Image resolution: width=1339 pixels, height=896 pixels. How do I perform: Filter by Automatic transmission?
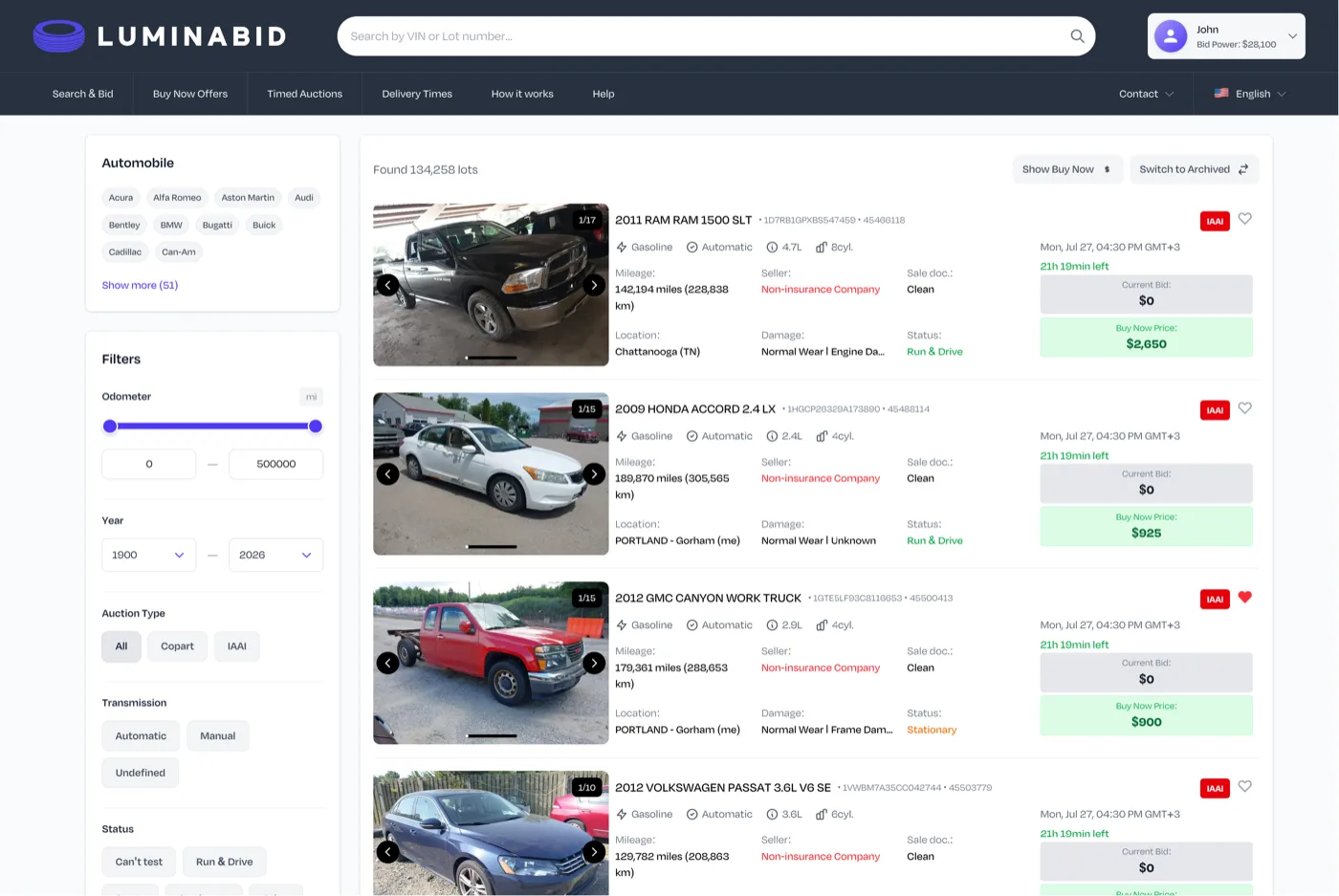click(141, 736)
